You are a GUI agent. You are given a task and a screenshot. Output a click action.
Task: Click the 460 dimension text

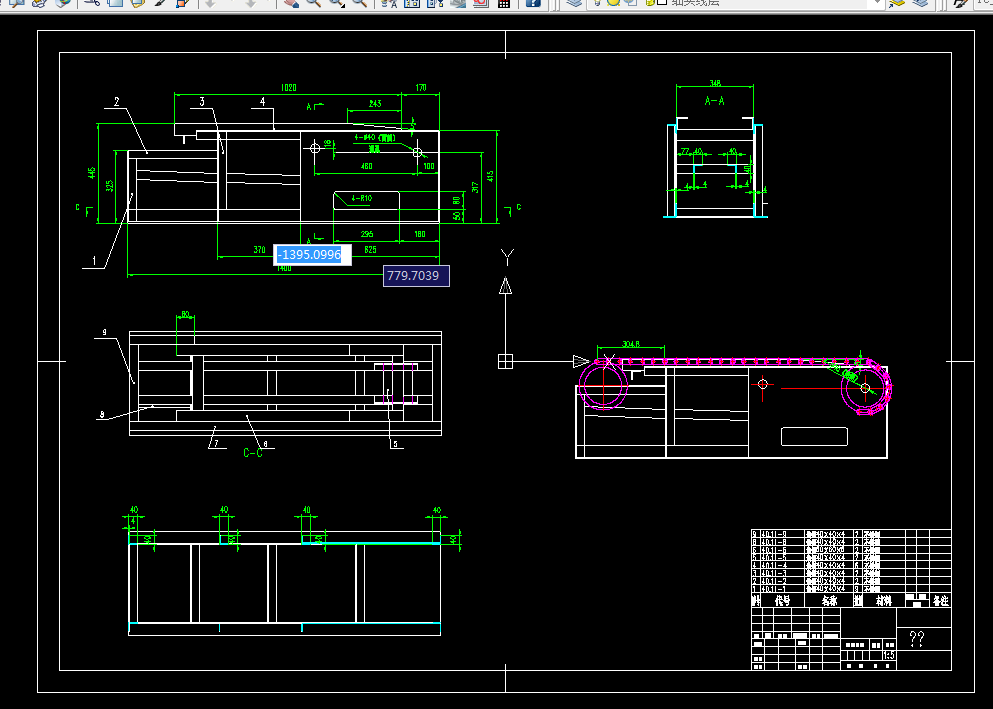pos(367,166)
